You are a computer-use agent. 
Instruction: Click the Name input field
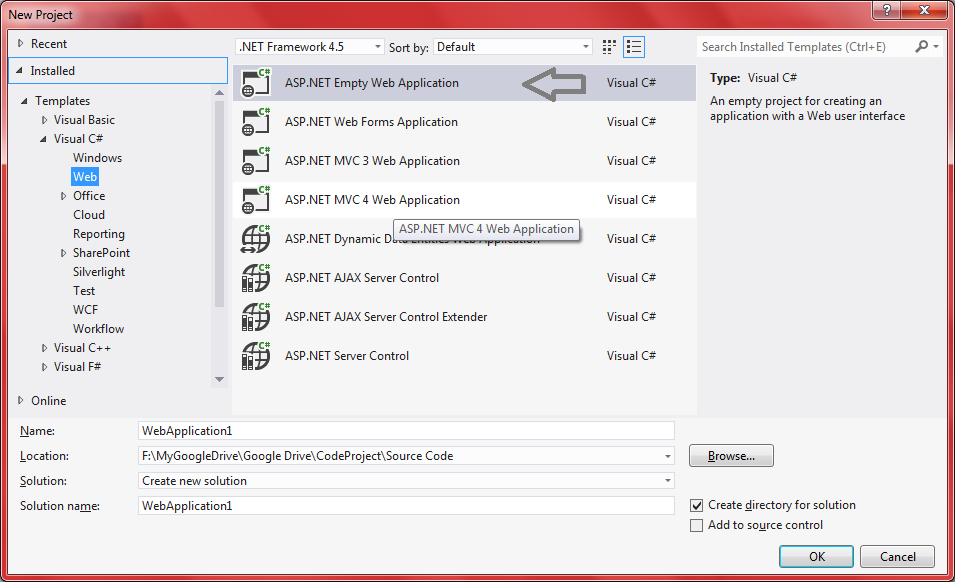click(406, 430)
